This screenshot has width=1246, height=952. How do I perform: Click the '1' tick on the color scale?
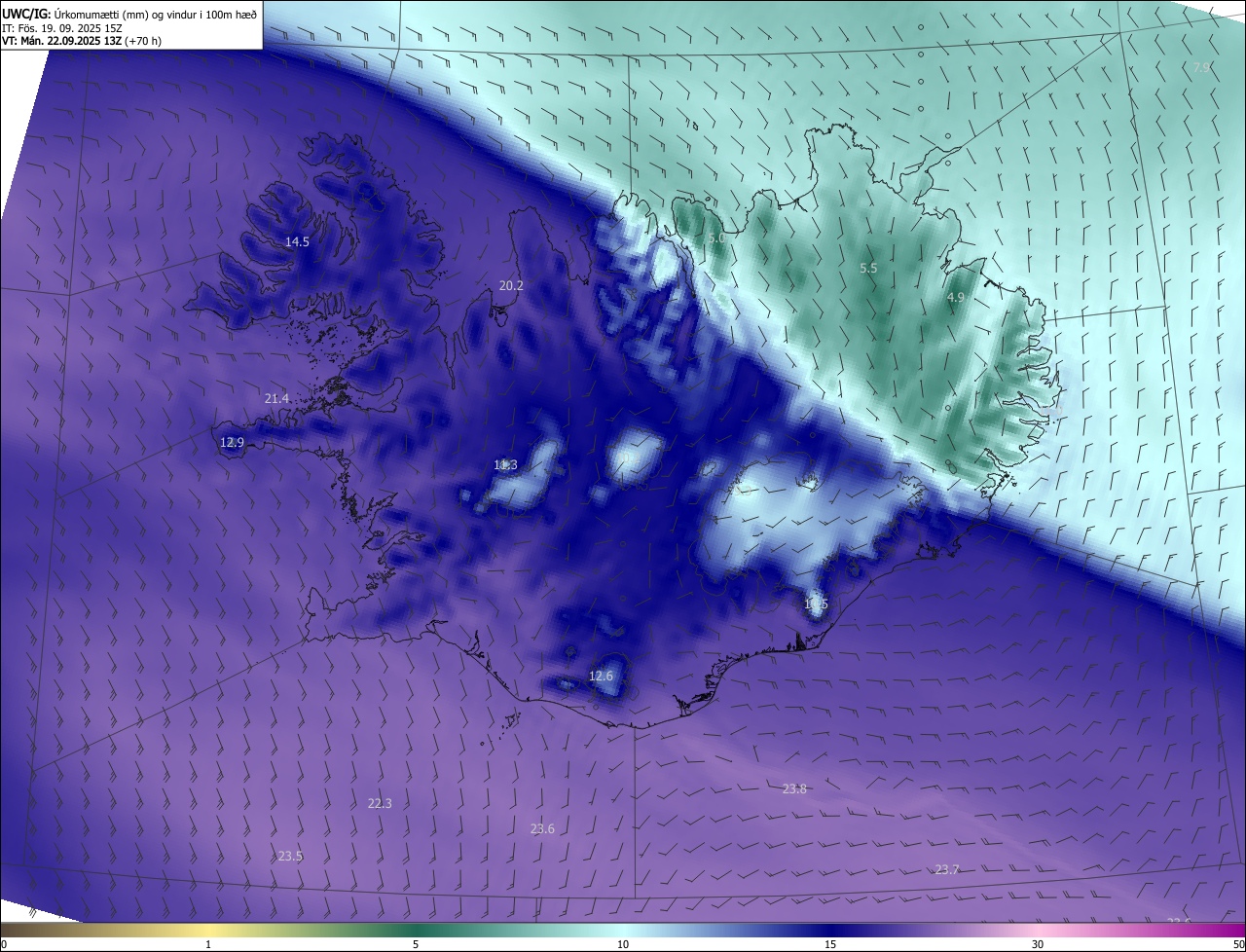click(x=208, y=944)
